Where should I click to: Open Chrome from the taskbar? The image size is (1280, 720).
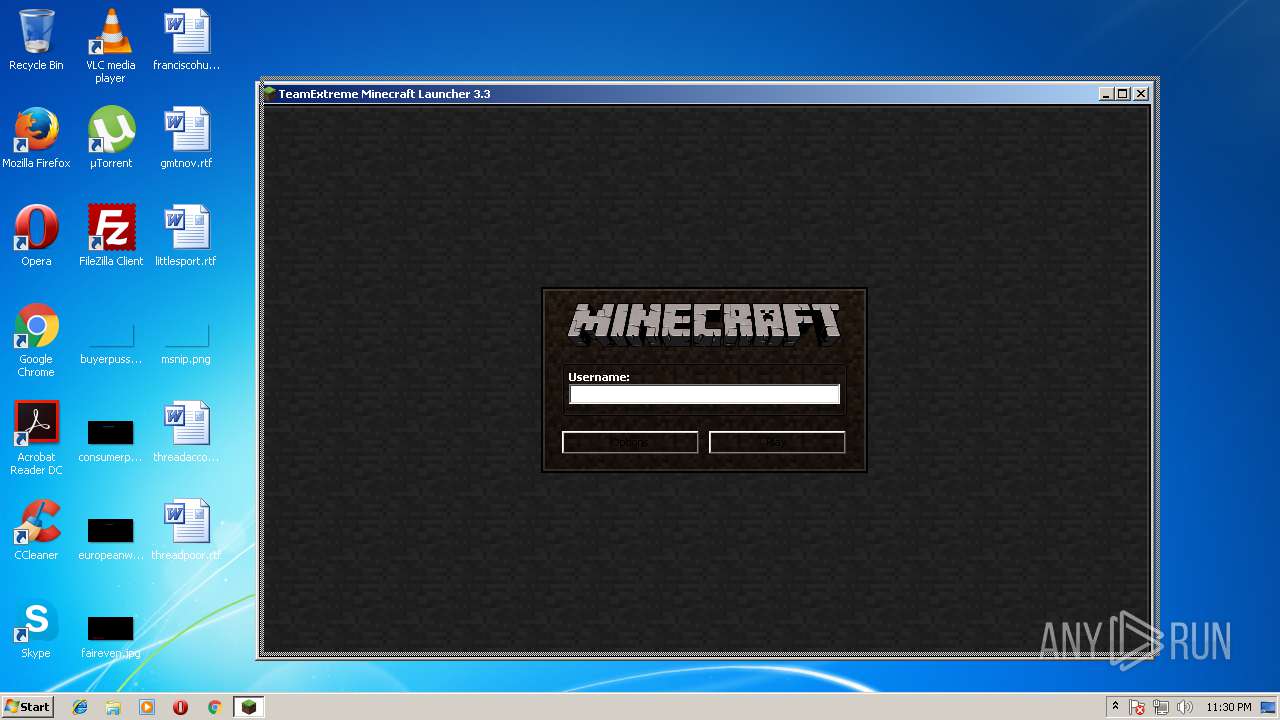[214, 707]
